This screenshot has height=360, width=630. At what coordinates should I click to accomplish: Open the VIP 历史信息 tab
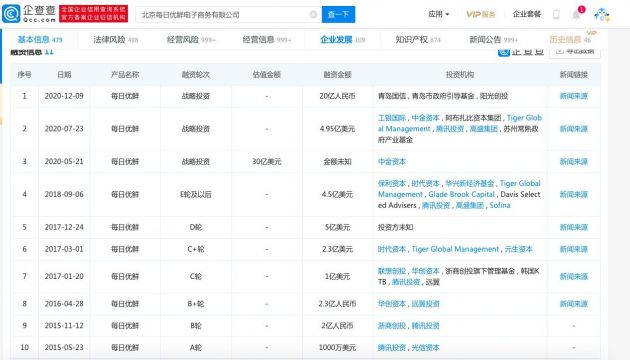coord(570,39)
